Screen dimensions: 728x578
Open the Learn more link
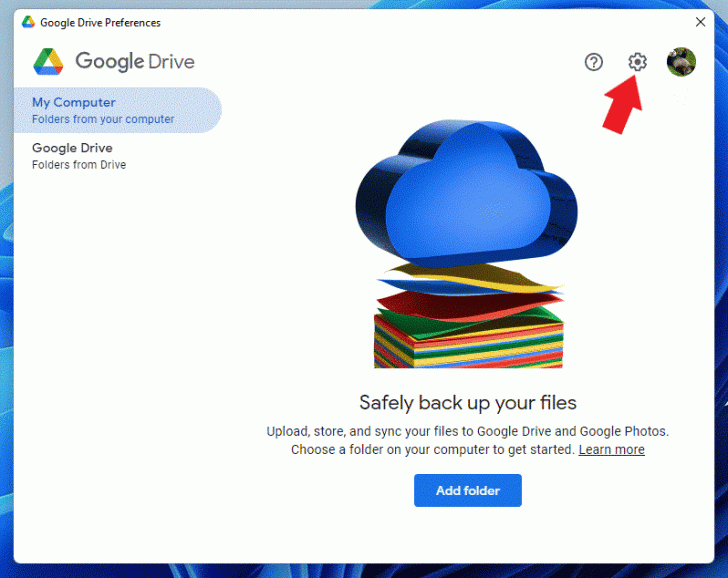tap(611, 449)
